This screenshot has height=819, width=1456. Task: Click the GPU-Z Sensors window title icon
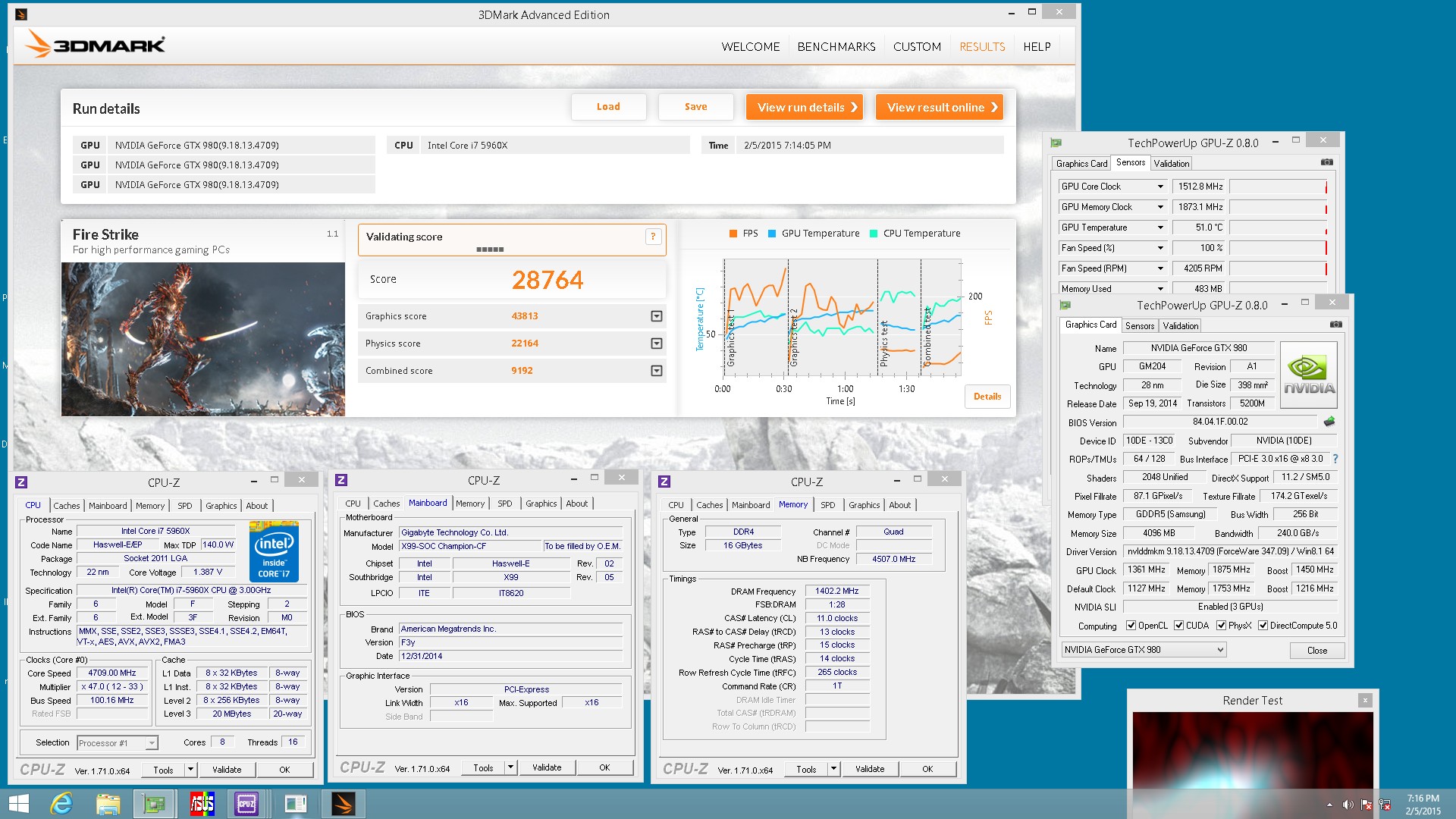coord(1056,143)
